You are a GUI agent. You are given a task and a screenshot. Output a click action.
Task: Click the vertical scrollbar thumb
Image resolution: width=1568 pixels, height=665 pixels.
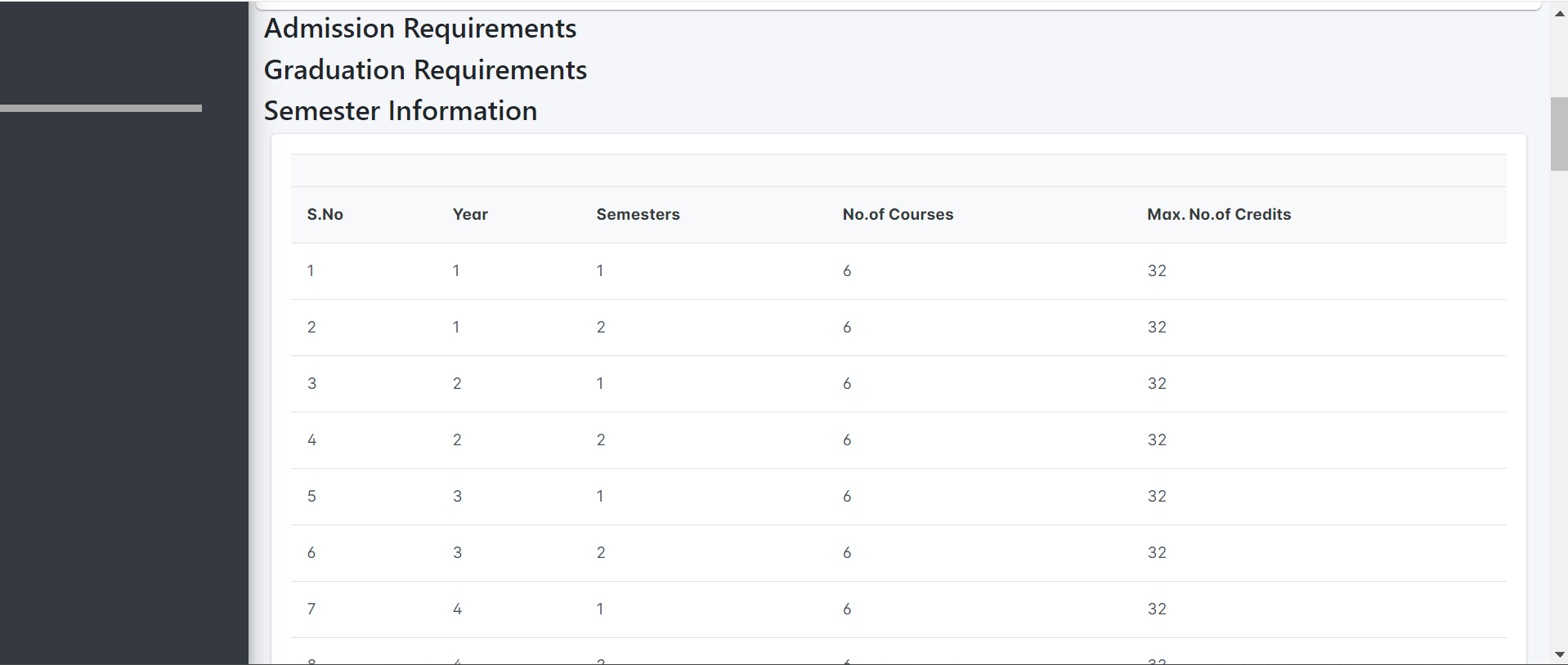point(1559,134)
